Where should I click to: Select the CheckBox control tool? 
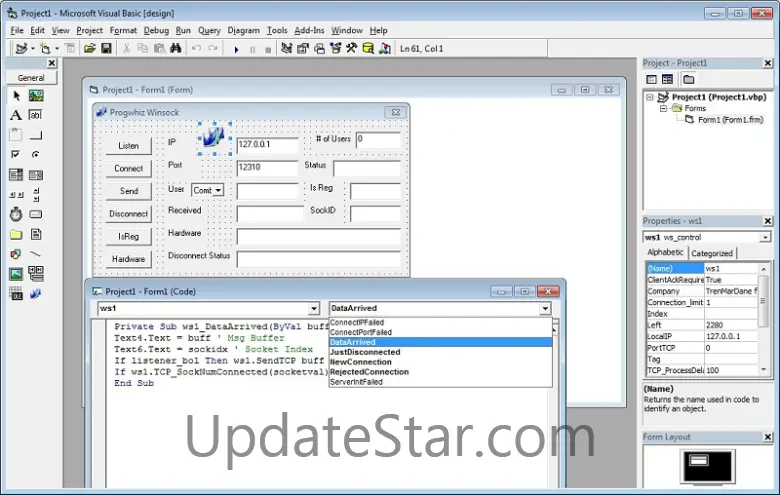16,155
